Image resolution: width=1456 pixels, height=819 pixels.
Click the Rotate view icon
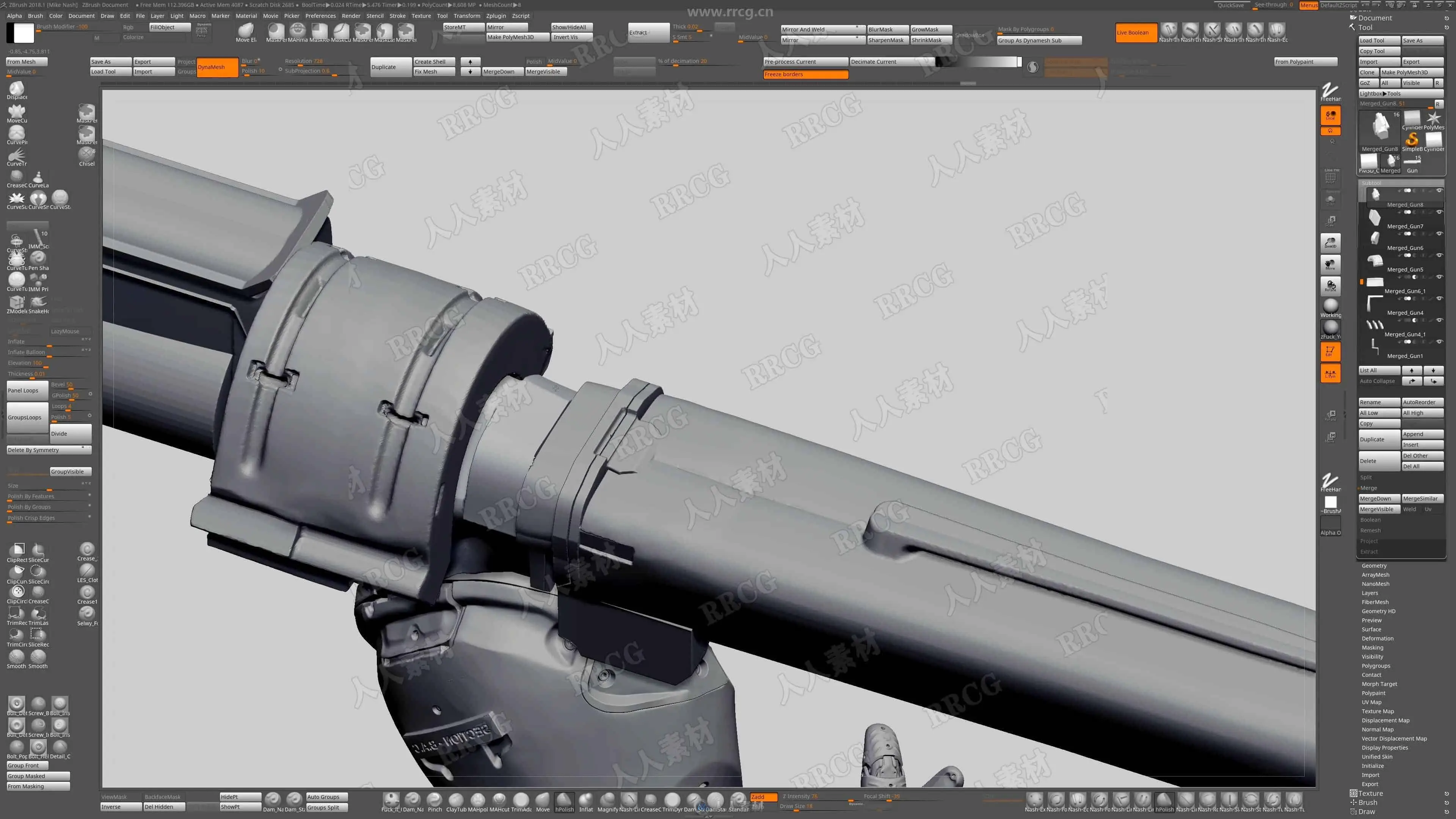(x=1330, y=286)
